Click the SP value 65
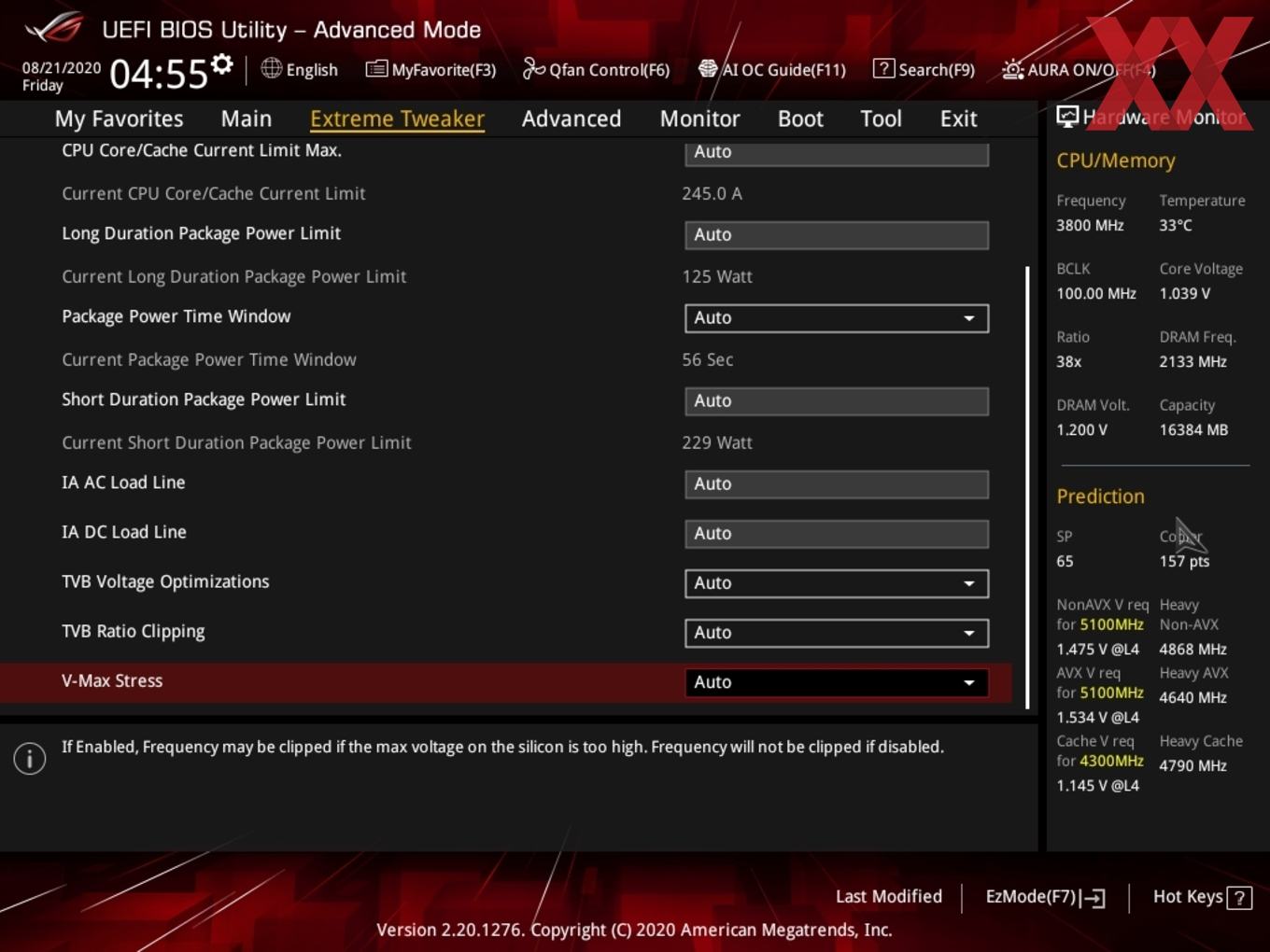 [1065, 561]
